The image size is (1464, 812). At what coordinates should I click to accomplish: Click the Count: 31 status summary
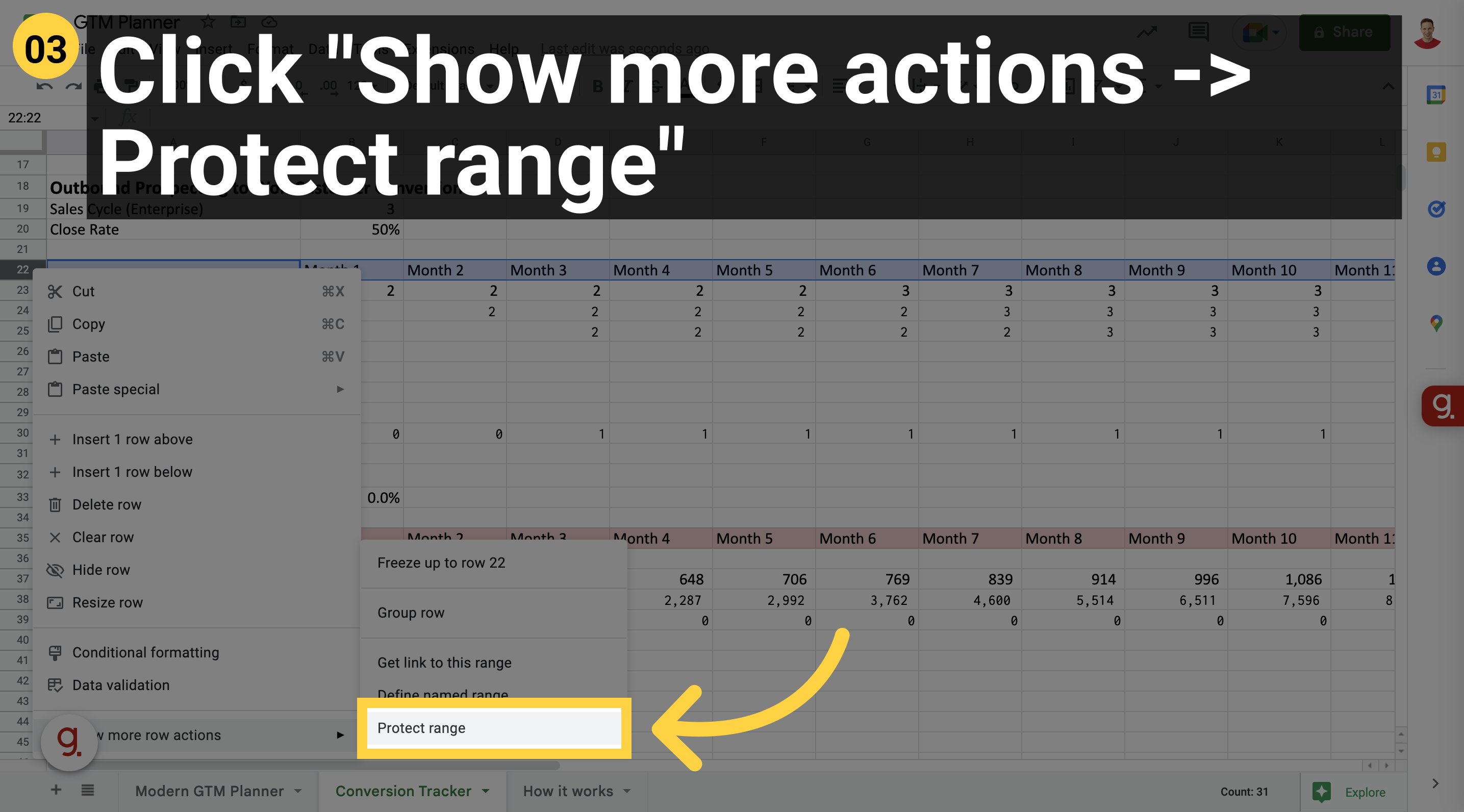pos(1244,792)
